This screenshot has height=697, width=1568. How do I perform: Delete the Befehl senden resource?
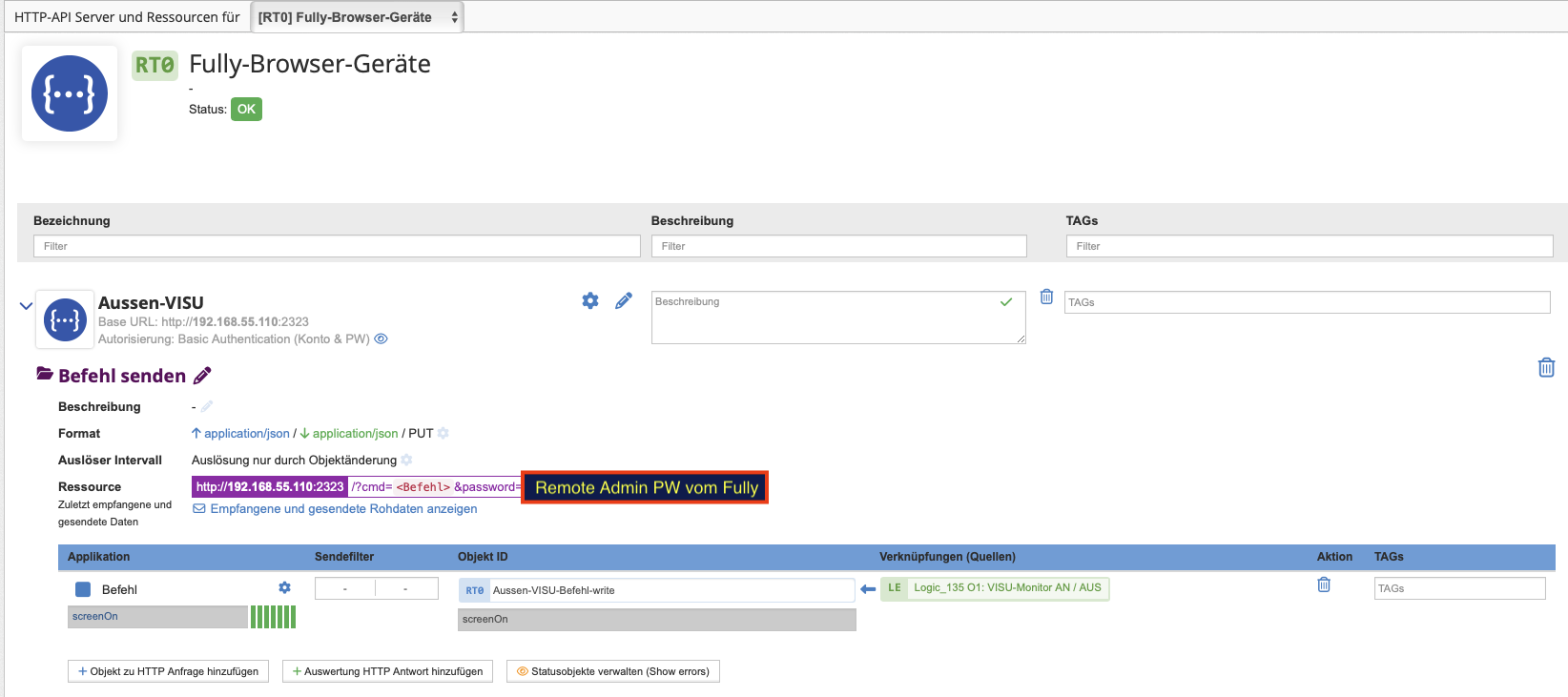pyautogui.click(x=1546, y=367)
